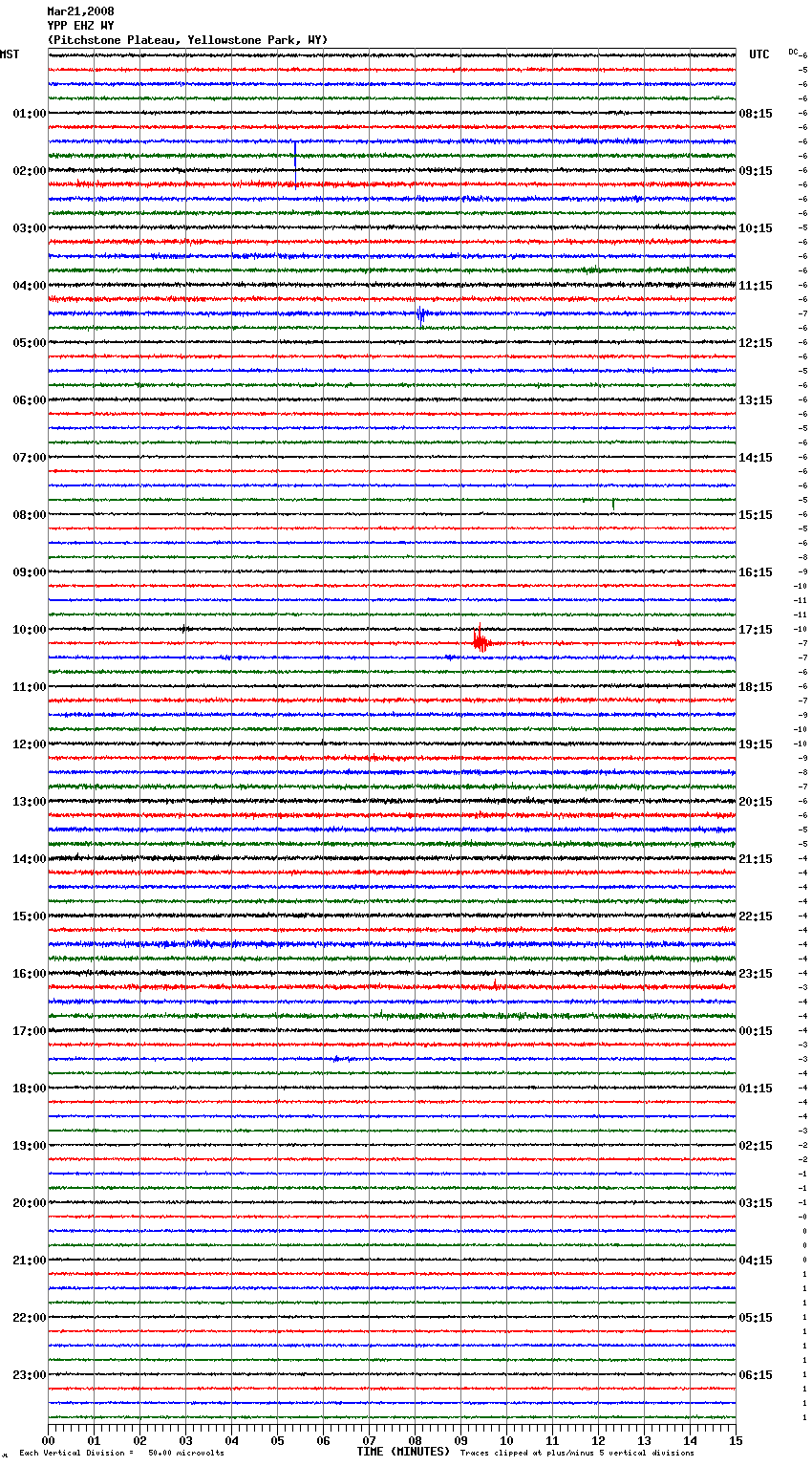Click the small green spike before 08:00 MST
The height and width of the screenshot is (1466, 812).
coord(613,503)
